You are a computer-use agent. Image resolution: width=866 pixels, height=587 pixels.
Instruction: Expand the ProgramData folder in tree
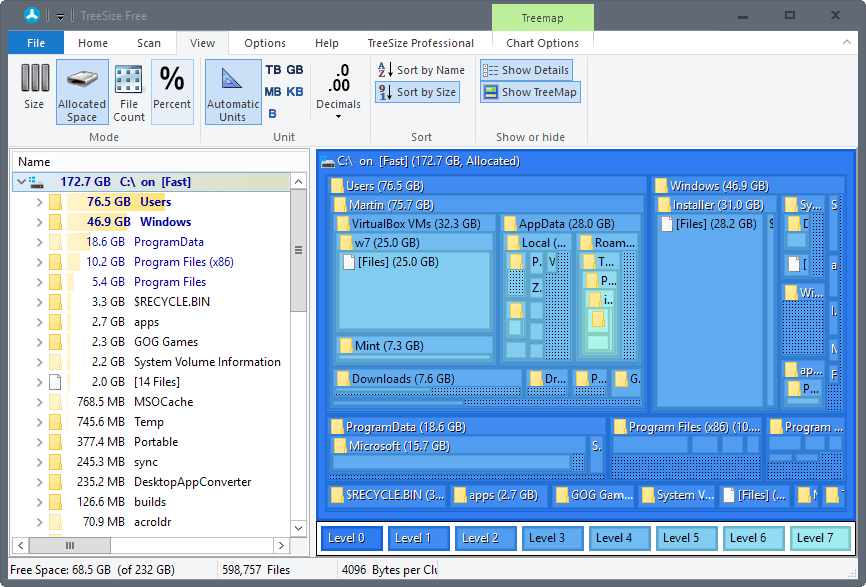point(39,242)
